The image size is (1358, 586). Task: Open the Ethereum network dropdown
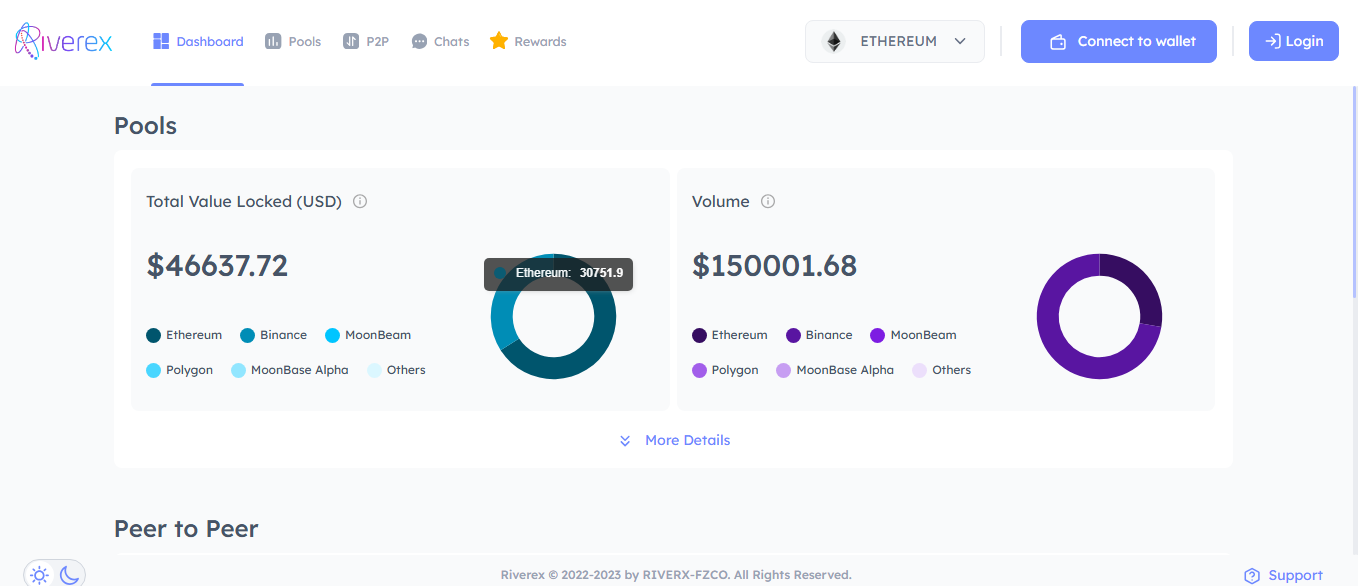pos(895,42)
